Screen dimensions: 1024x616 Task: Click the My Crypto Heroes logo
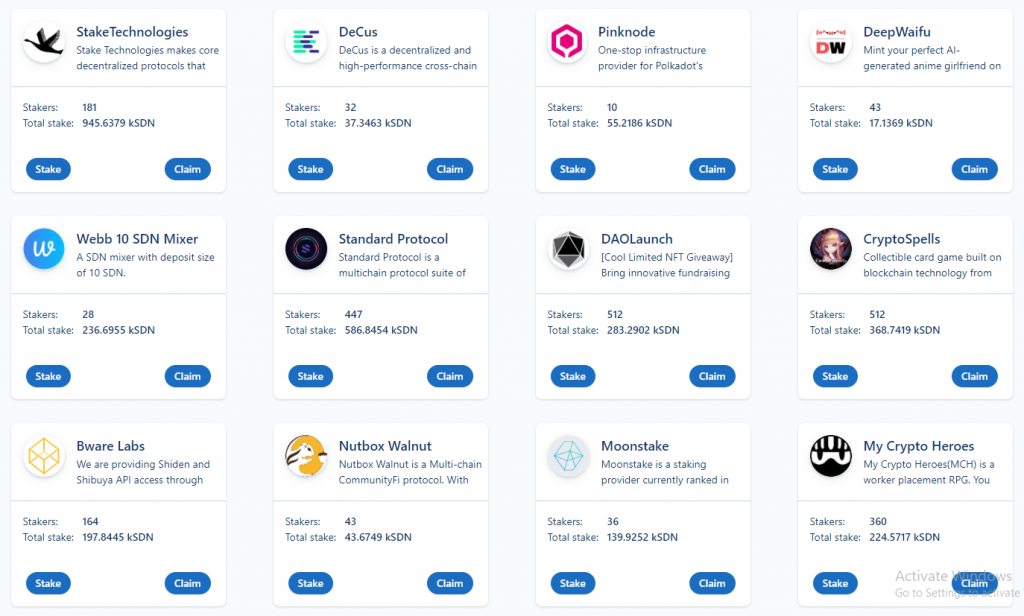pos(831,456)
